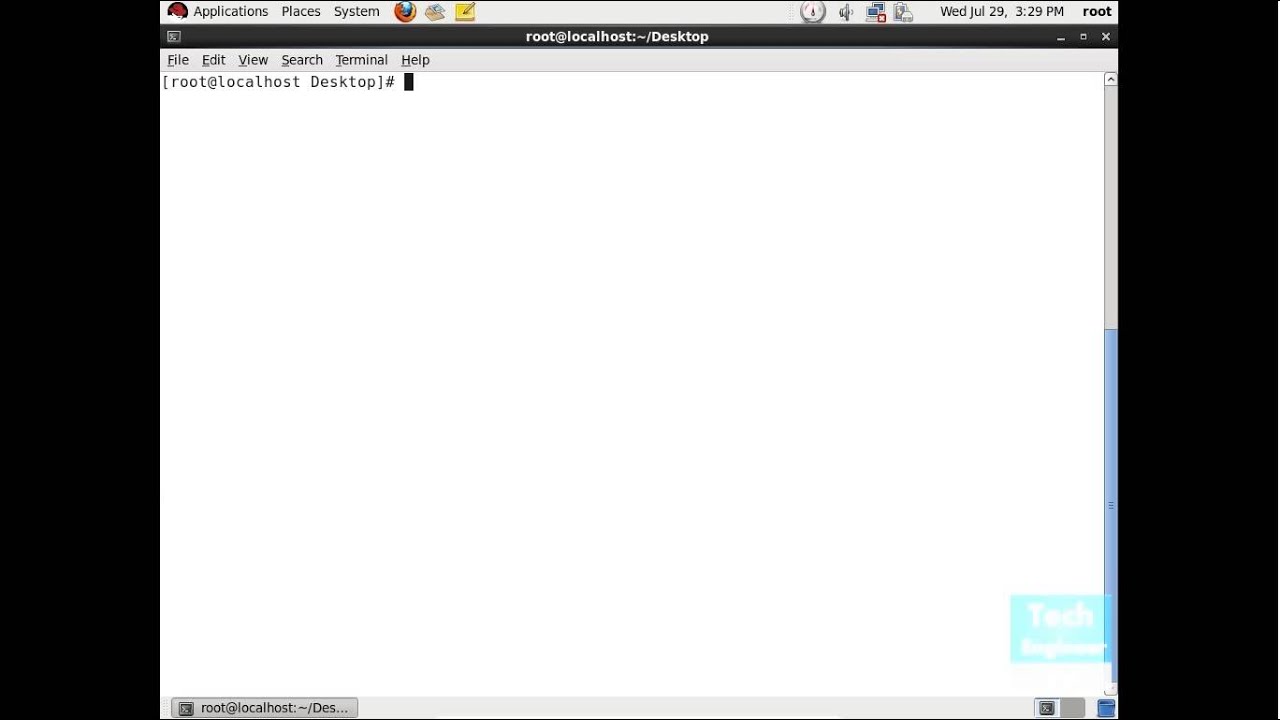Open the Help menu in terminal

click(x=415, y=60)
